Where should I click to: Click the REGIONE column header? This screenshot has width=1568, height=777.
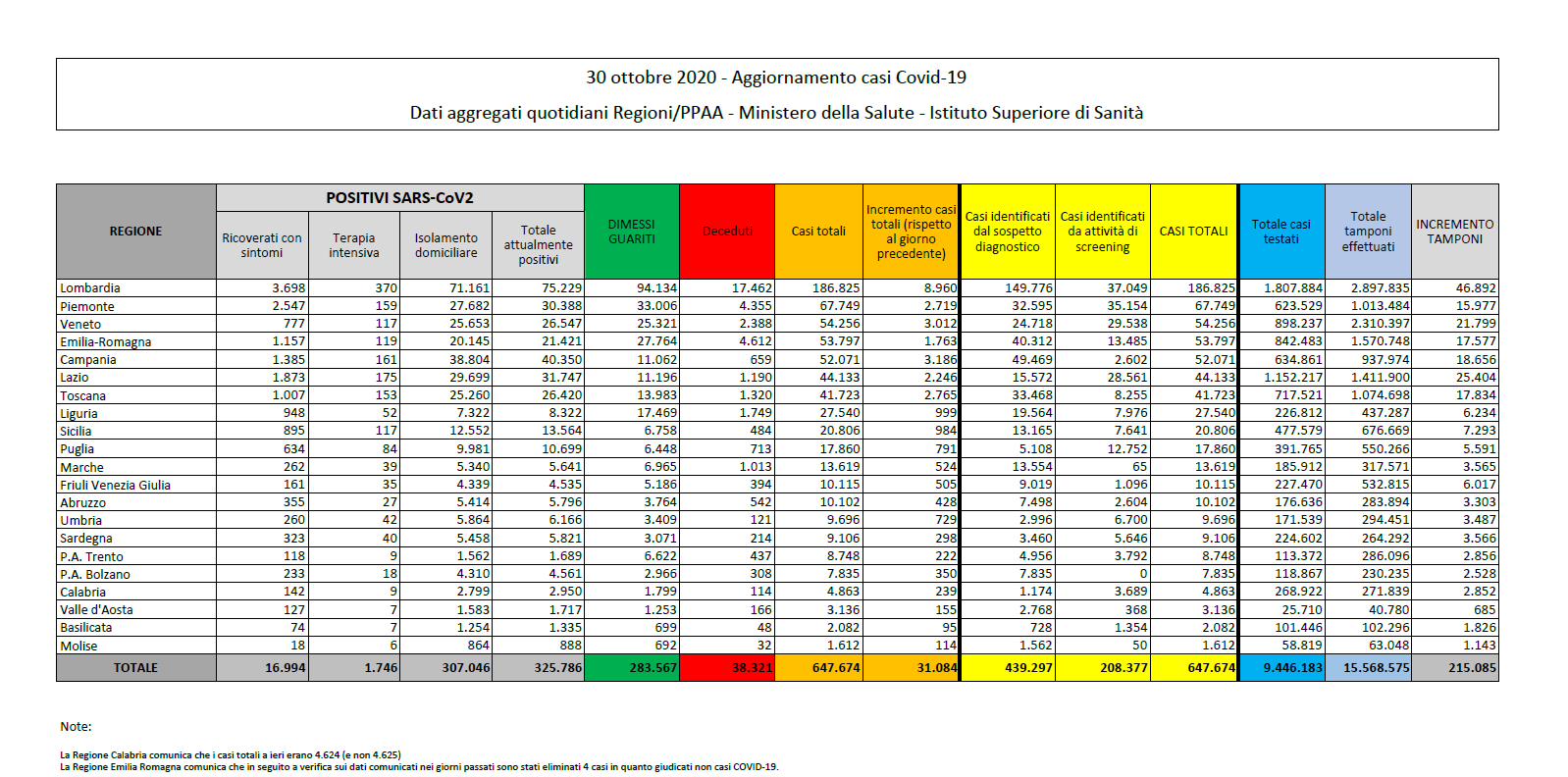click(136, 232)
